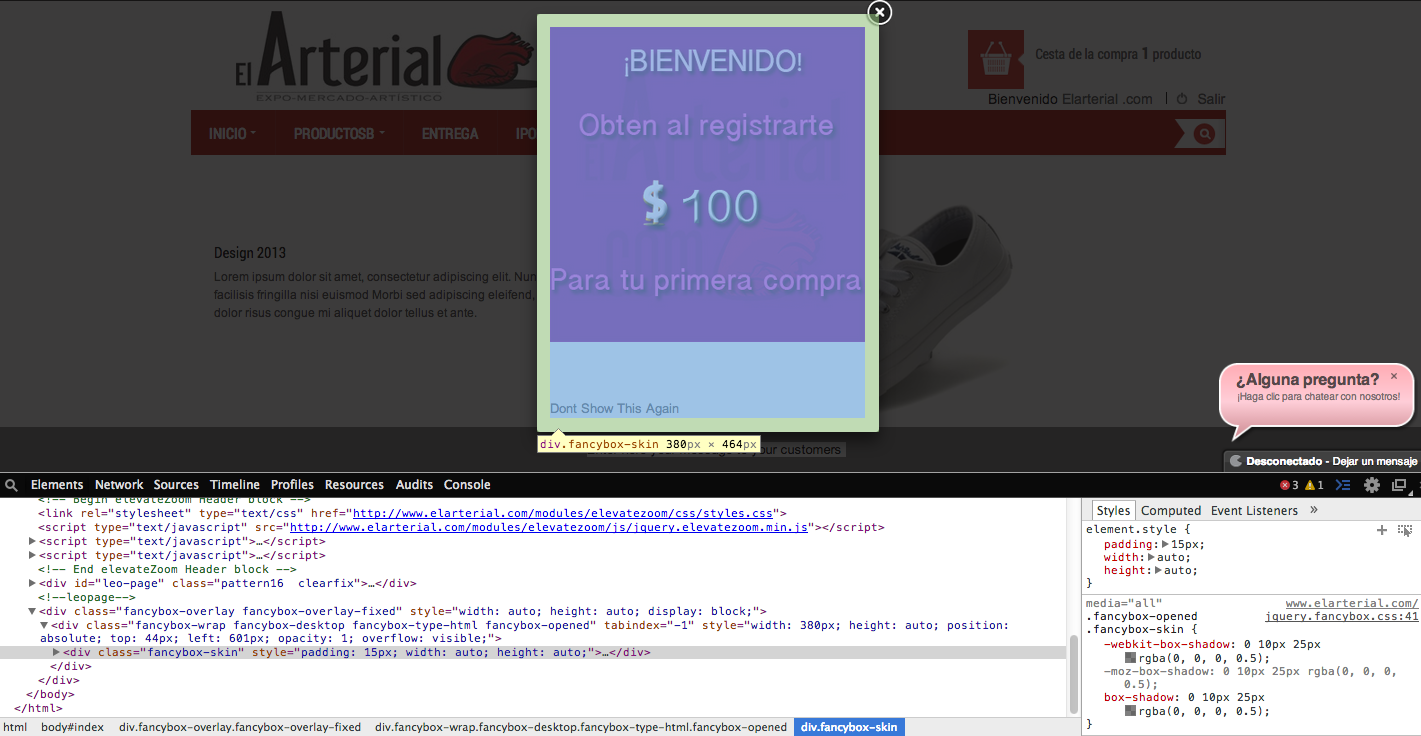Switch to the Network panel
Screen dimensions: 1421x736
119,485
